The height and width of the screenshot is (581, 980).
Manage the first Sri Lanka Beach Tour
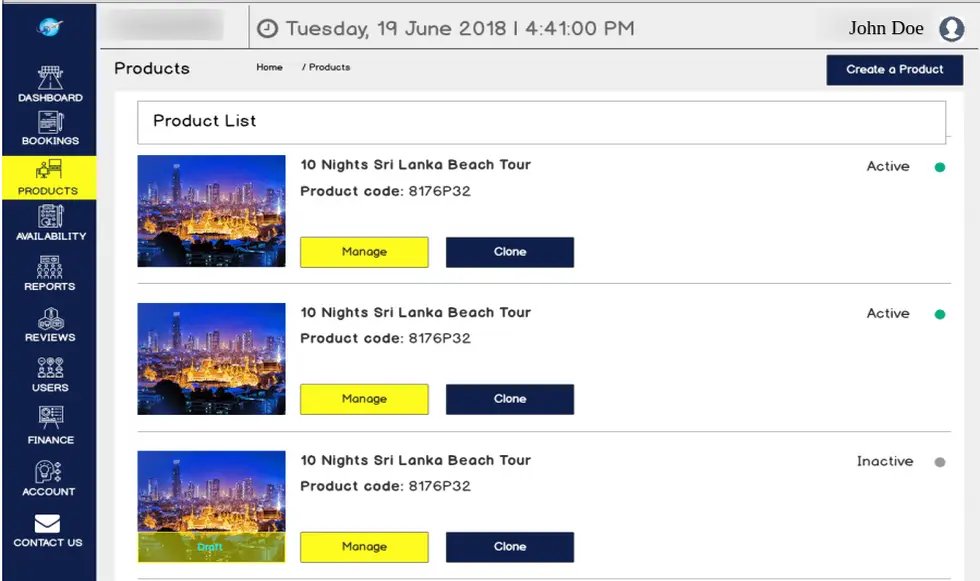point(364,252)
